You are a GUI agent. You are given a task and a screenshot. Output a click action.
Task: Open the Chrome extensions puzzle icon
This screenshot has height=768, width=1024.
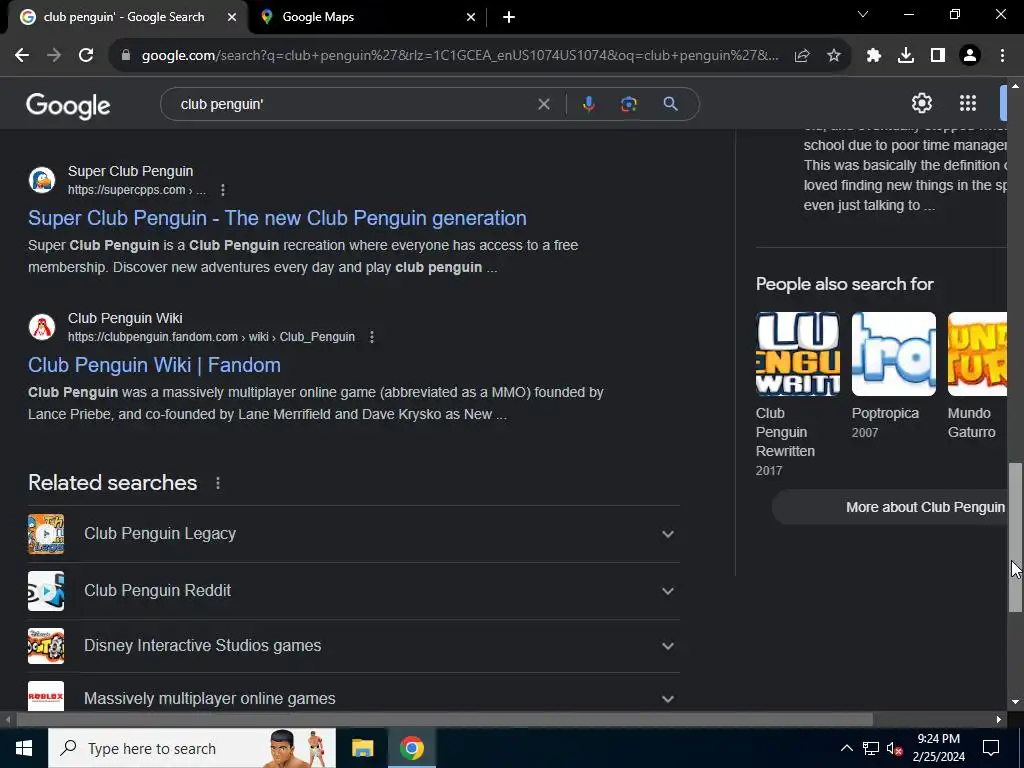click(x=874, y=56)
